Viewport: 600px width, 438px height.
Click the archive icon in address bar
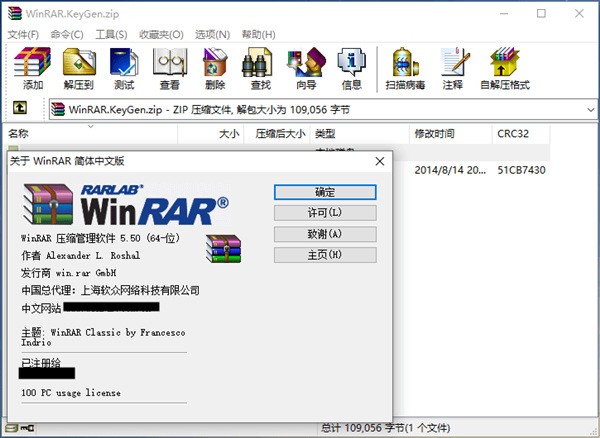pos(58,109)
